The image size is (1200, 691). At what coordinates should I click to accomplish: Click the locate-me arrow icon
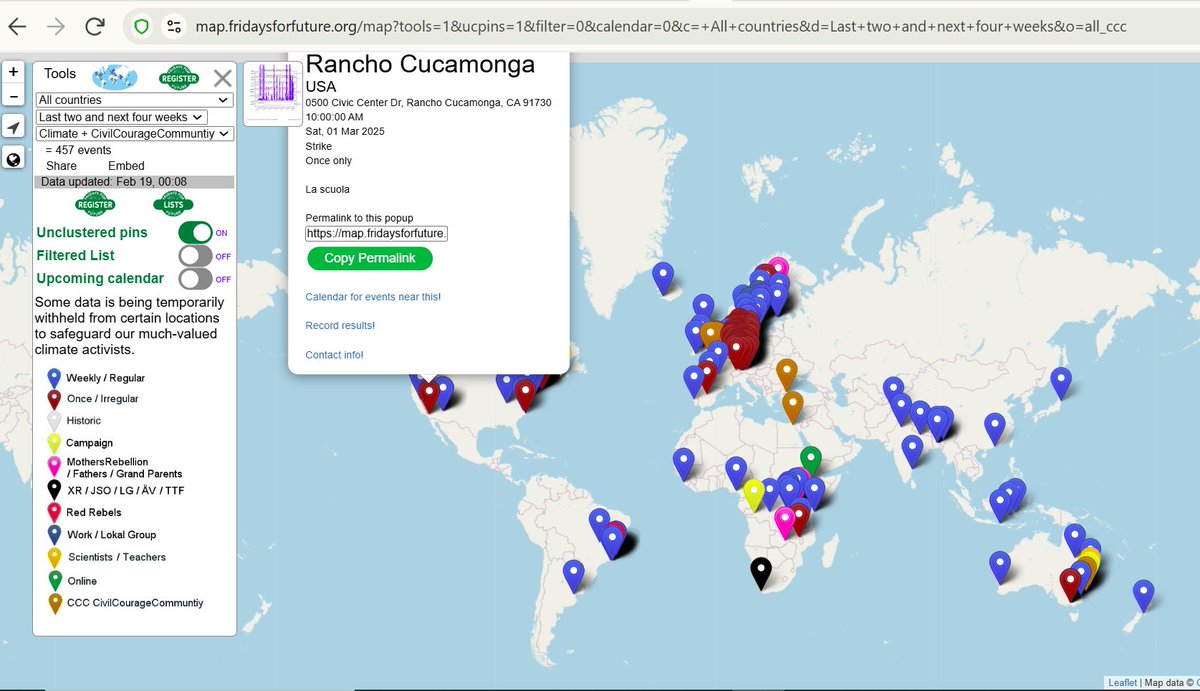(13, 127)
